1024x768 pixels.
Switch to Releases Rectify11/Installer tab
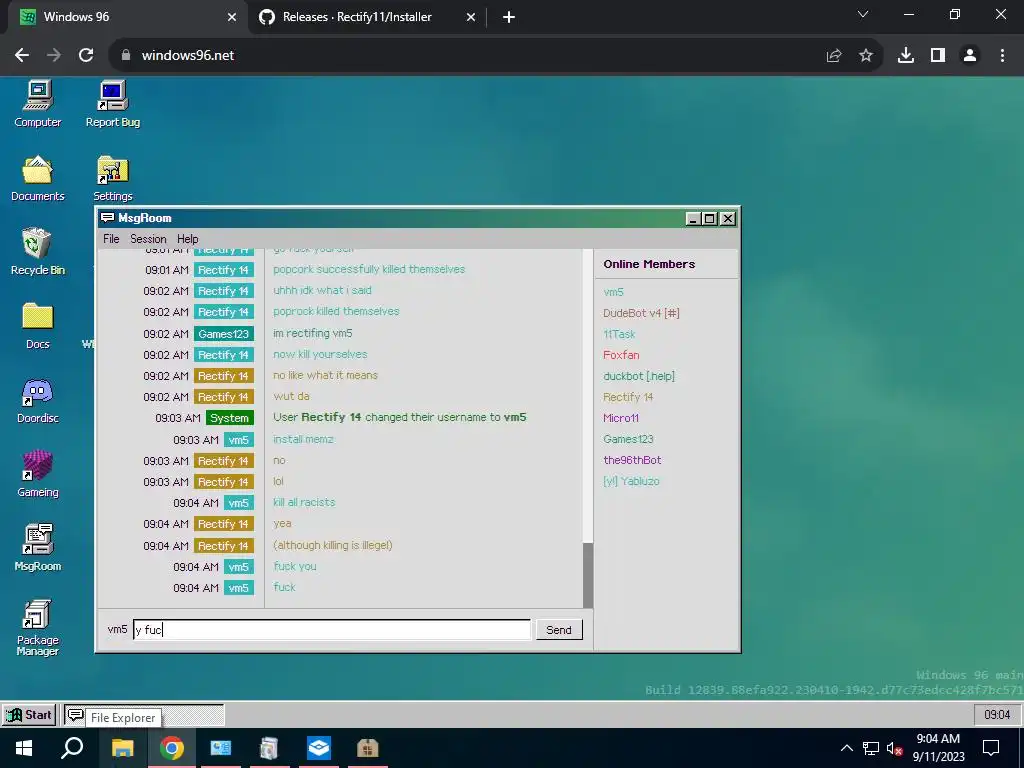pyautogui.click(x=366, y=17)
